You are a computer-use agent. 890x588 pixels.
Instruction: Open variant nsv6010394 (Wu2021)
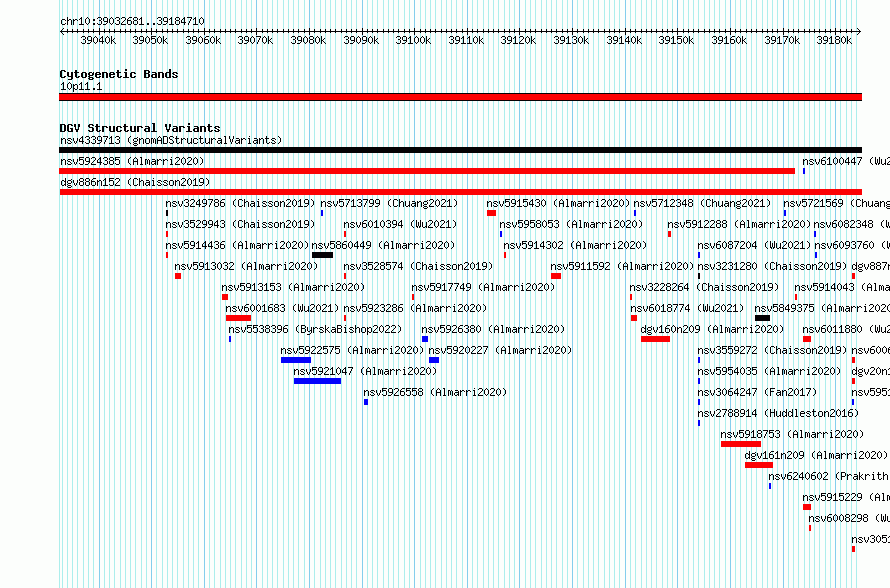(400, 224)
